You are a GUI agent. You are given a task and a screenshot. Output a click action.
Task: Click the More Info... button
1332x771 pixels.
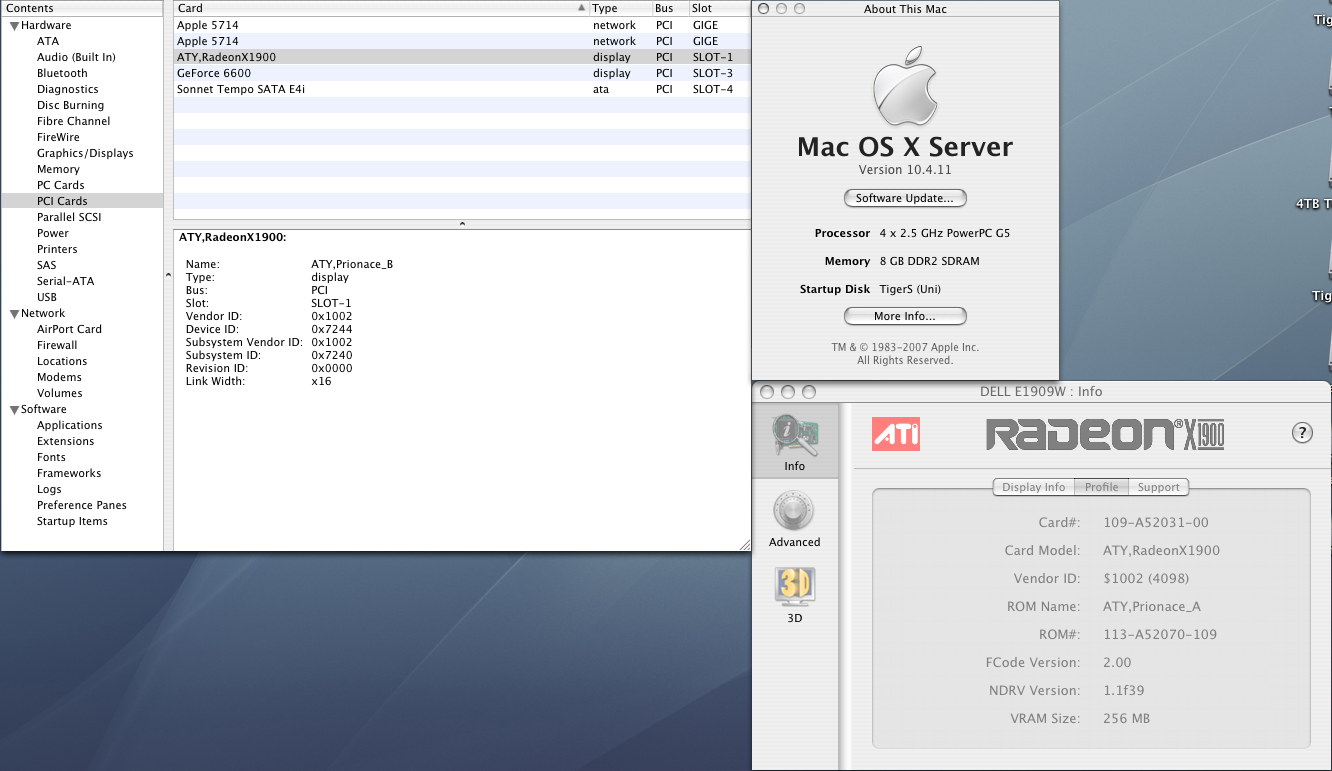[x=905, y=316]
